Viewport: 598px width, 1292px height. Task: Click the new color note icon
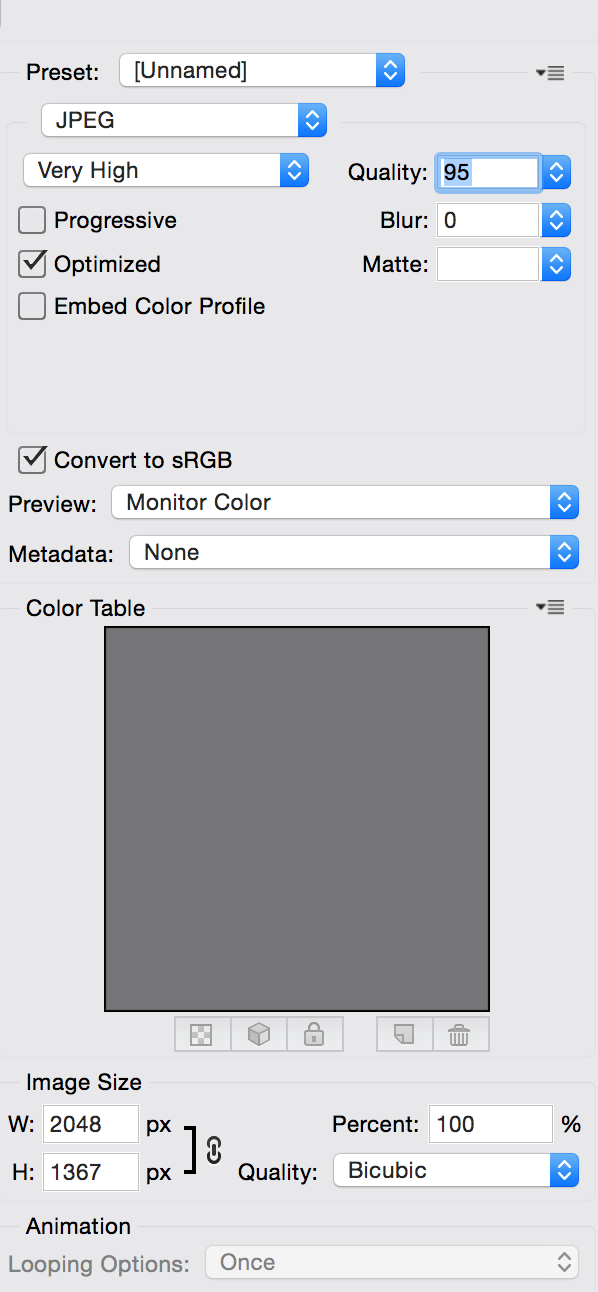tap(404, 1035)
